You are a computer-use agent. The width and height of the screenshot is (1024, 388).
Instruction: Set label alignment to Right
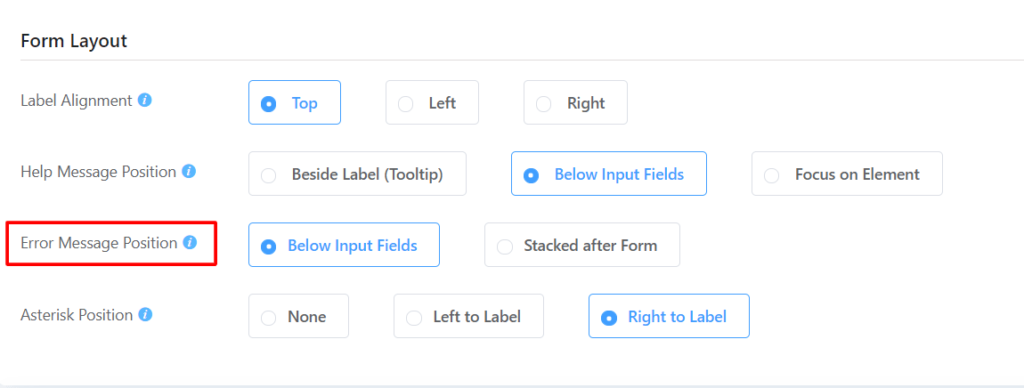575,103
